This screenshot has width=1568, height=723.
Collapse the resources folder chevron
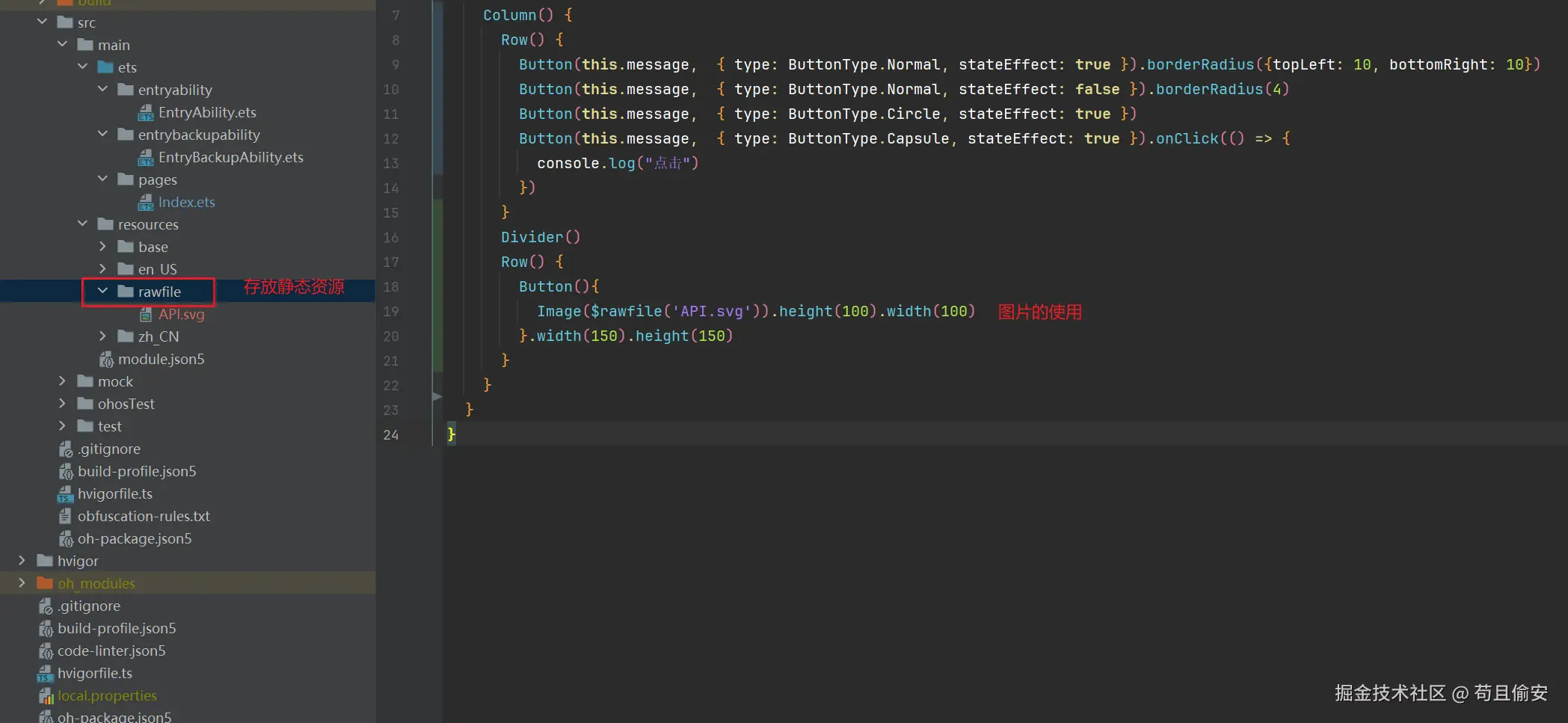click(82, 224)
